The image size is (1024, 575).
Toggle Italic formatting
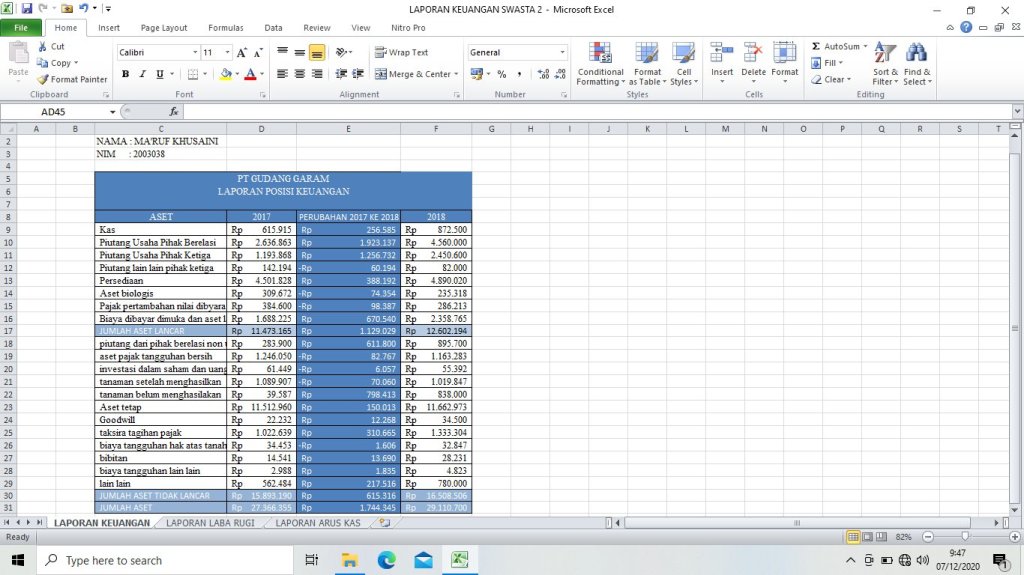click(143, 74)
